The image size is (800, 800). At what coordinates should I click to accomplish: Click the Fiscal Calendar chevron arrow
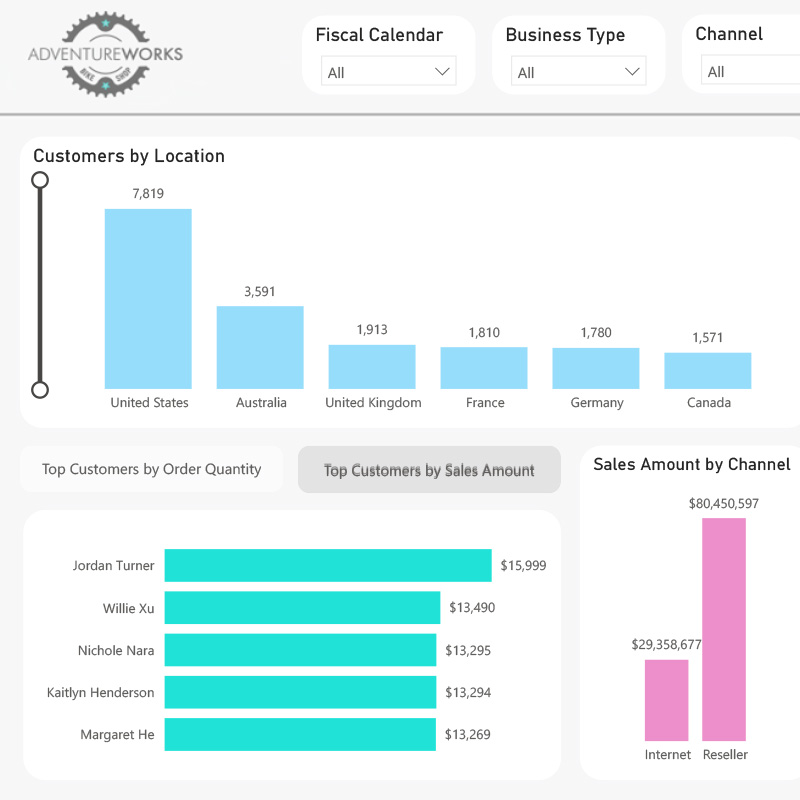point(443,72)
